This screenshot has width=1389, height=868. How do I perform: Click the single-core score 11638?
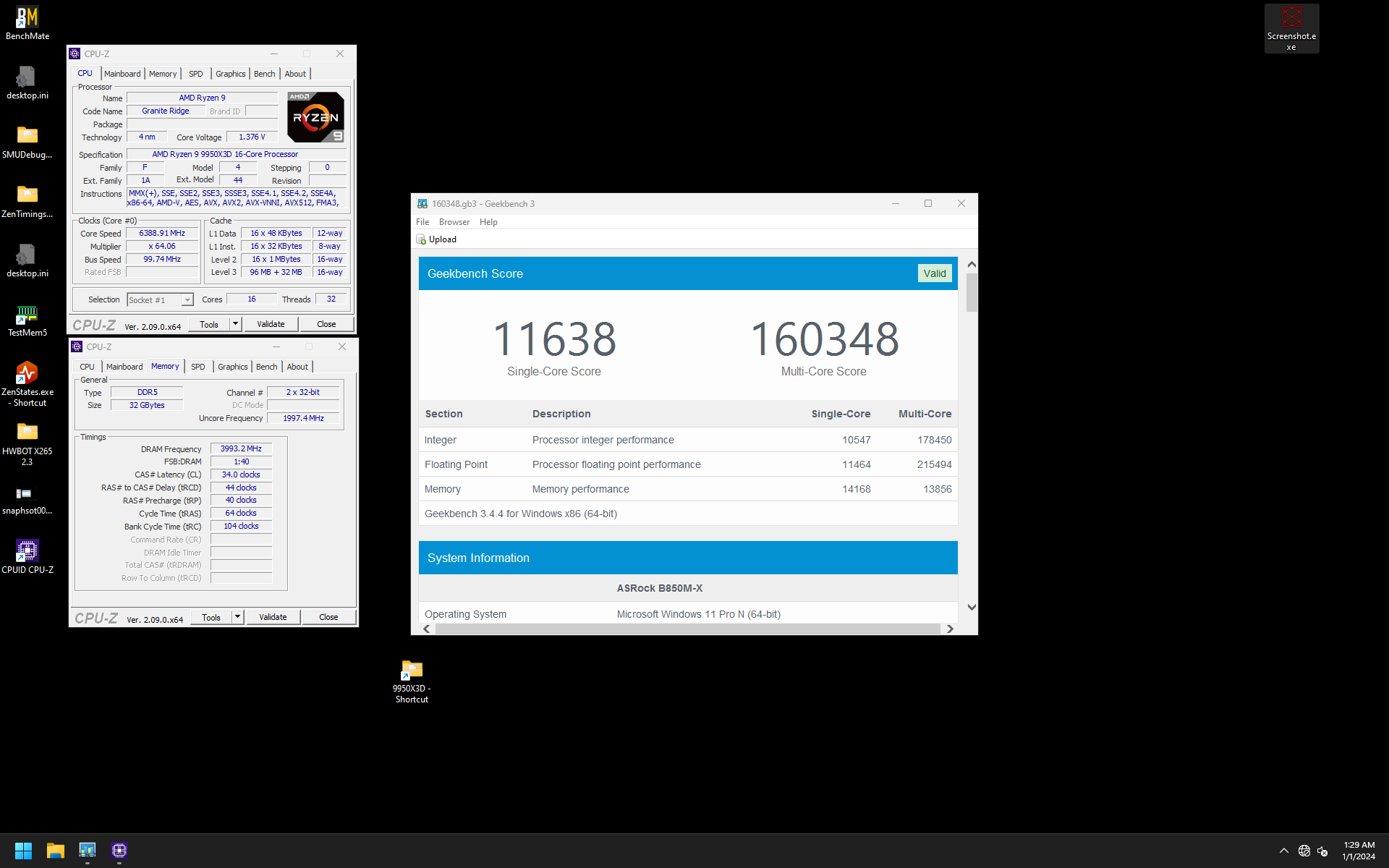554,339
